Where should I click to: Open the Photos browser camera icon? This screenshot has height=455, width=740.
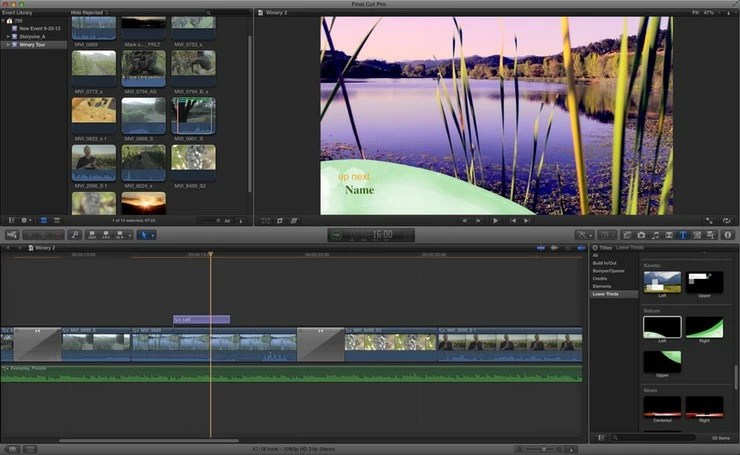641,235
